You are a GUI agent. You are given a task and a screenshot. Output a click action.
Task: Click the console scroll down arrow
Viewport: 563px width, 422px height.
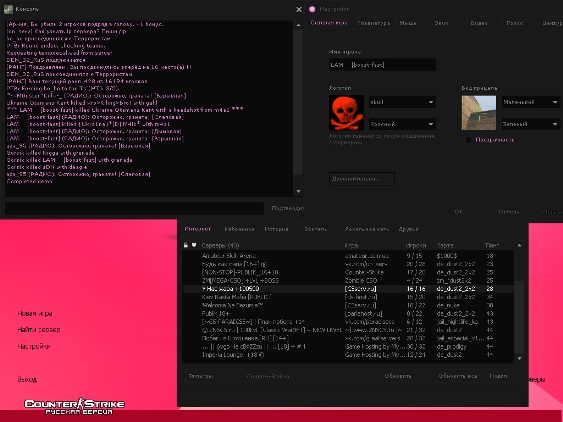point(298,191)
